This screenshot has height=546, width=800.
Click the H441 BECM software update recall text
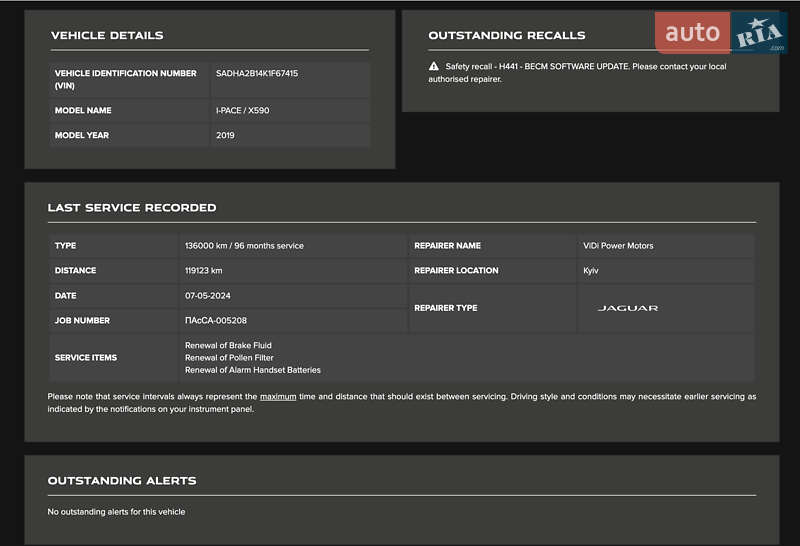[x=586, y=67]
